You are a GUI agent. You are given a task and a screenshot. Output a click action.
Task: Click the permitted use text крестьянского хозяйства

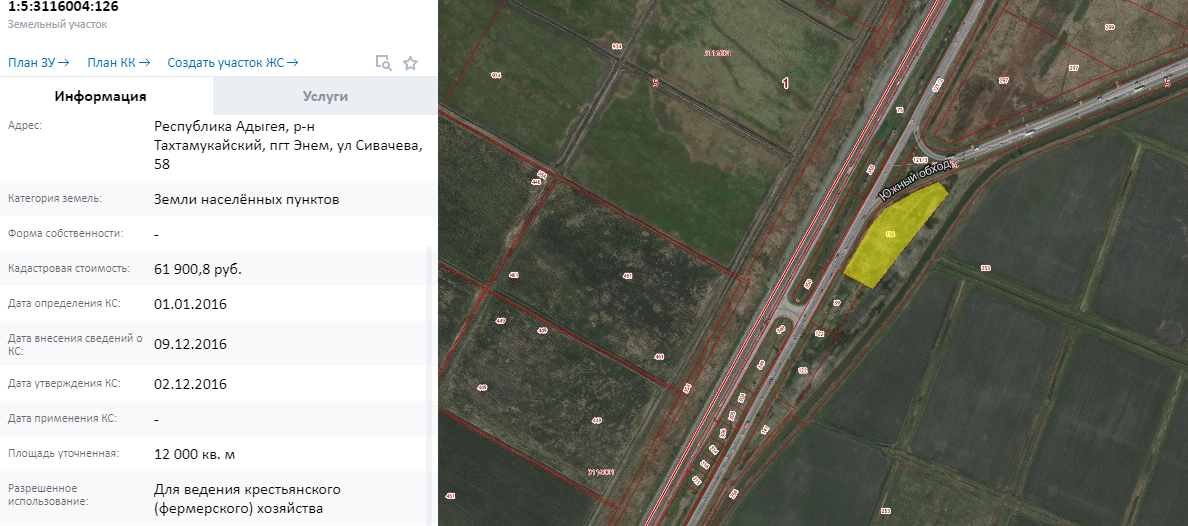[x=247, y=499]
